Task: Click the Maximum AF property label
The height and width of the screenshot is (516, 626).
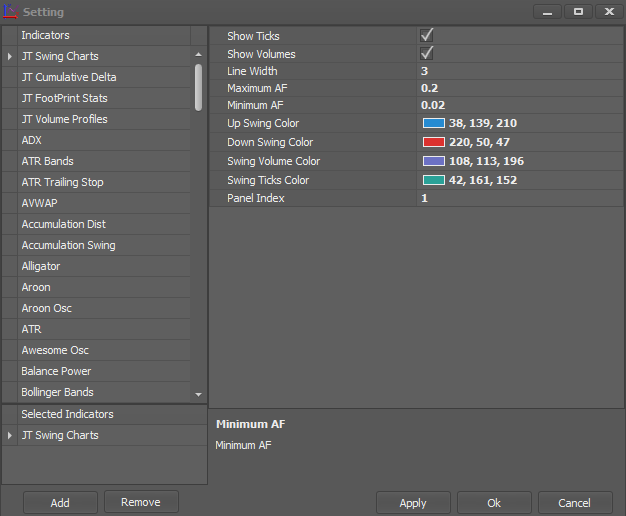Action: click(x=258, y=88)
